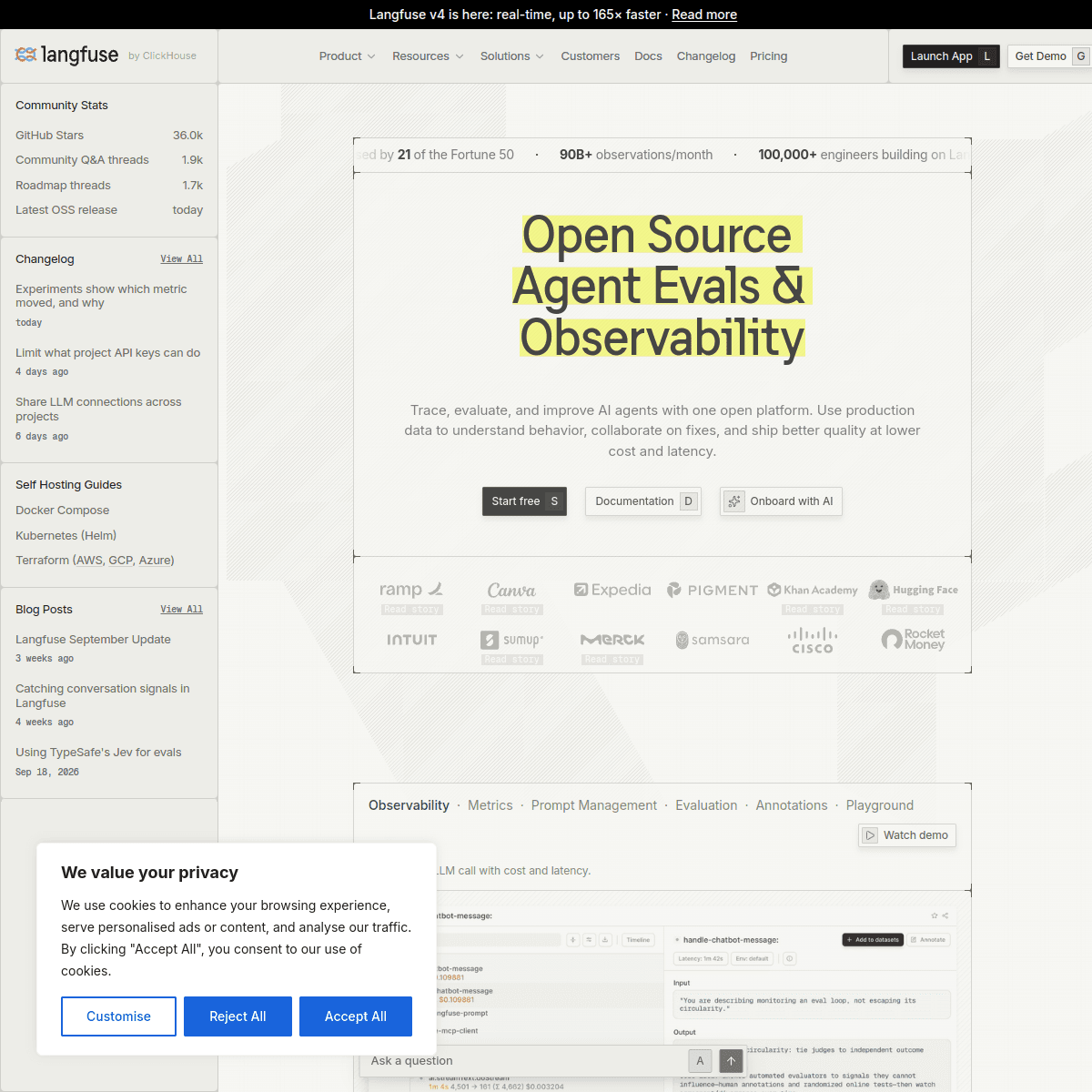Open the SumUp customer logo
The height and width of the screenshot is (1092, 1092).
click(x=512, y=640)
